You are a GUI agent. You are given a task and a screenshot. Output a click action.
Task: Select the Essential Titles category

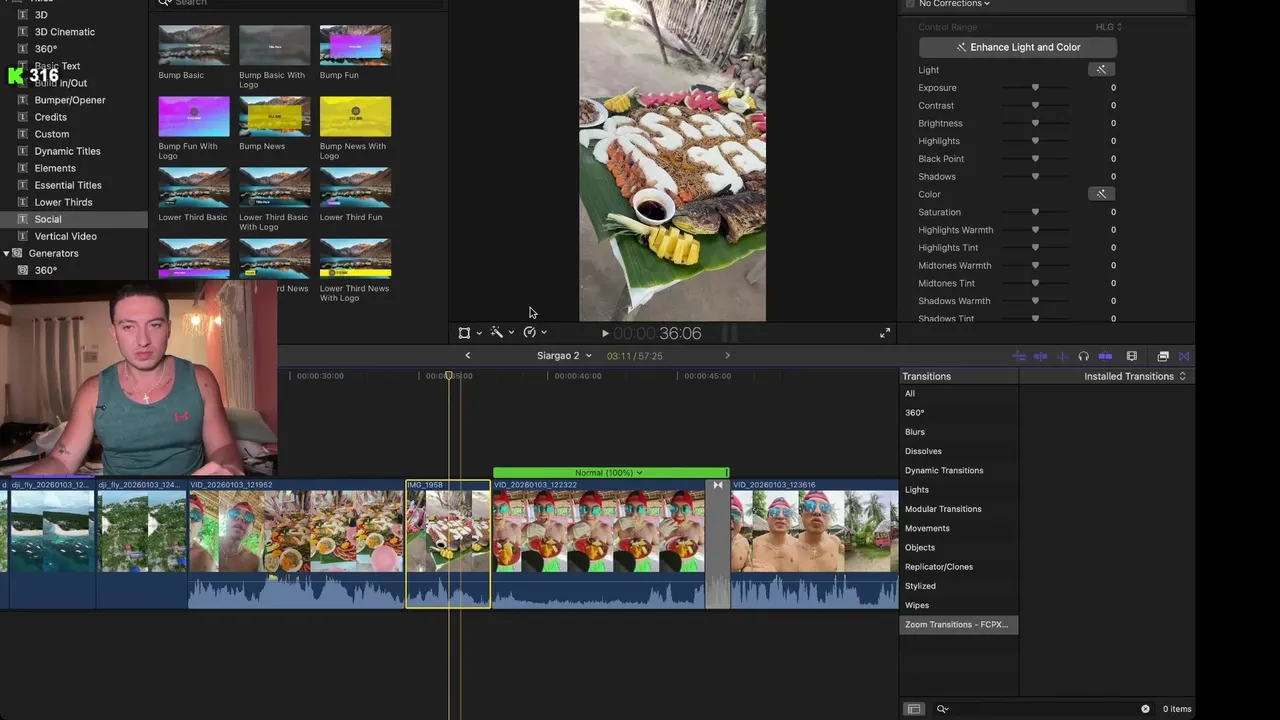pos(68,185)
